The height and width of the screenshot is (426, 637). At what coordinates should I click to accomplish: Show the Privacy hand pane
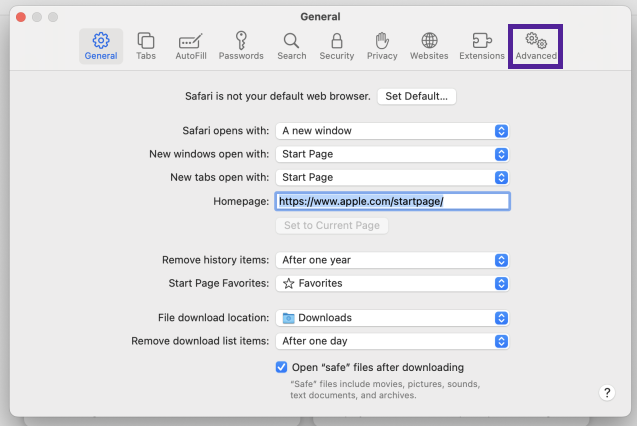pos(382,46)
